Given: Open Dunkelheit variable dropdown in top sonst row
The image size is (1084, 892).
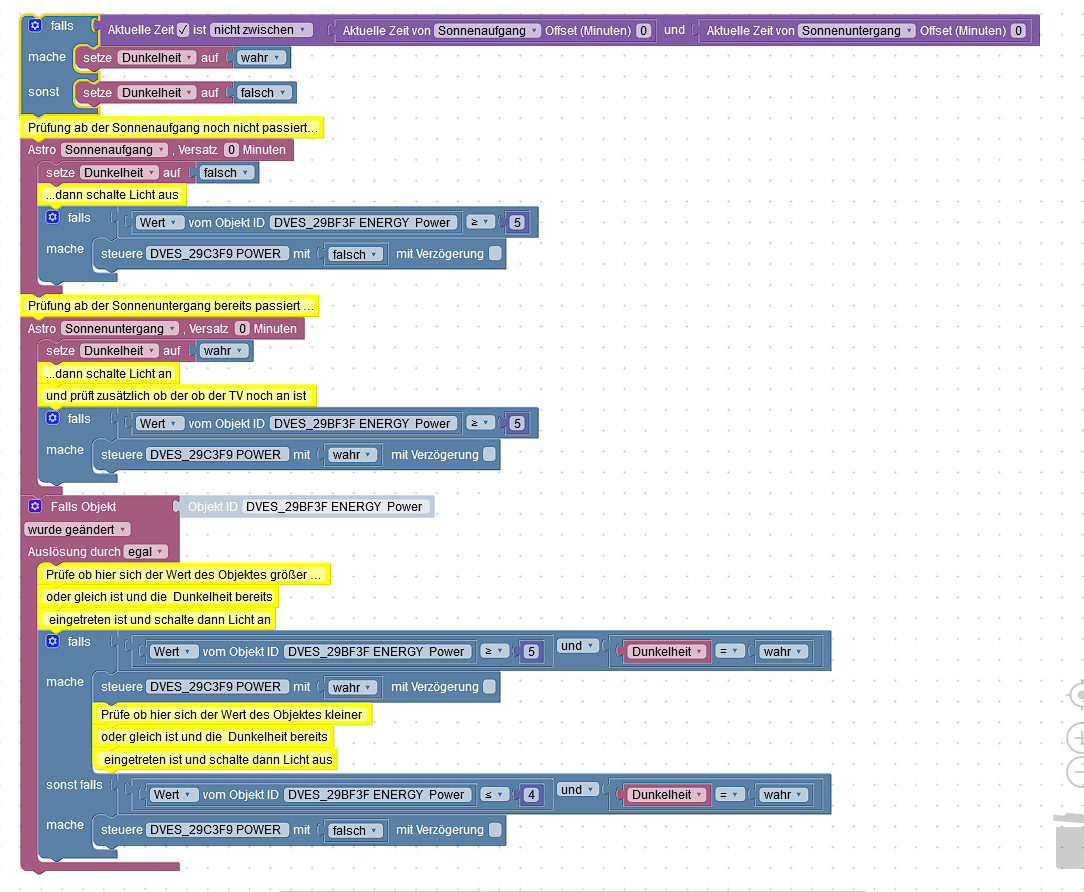Looking at the screenshot, I should pyautogui.click(x=156, y=93).
